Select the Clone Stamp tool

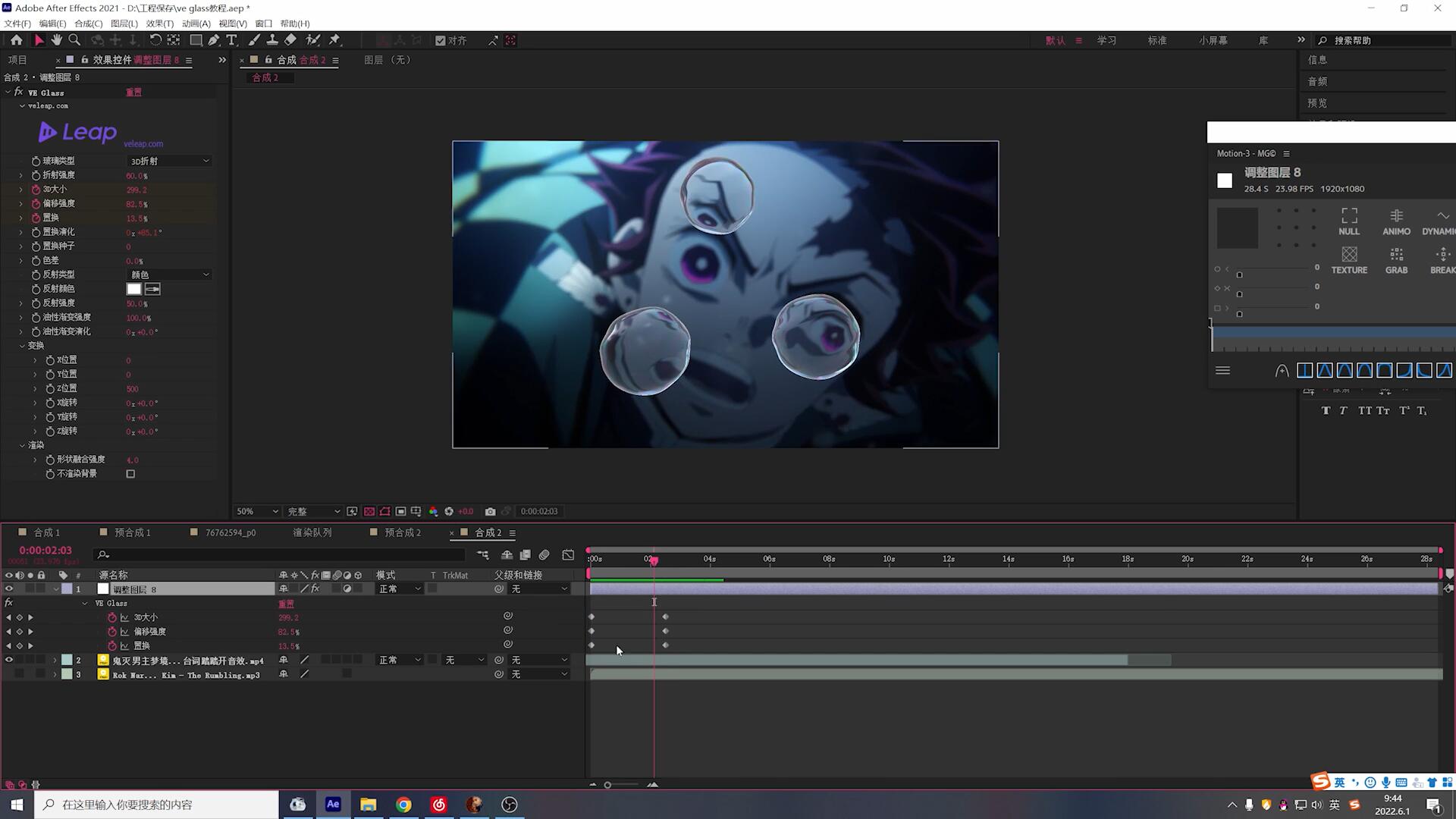271,40
